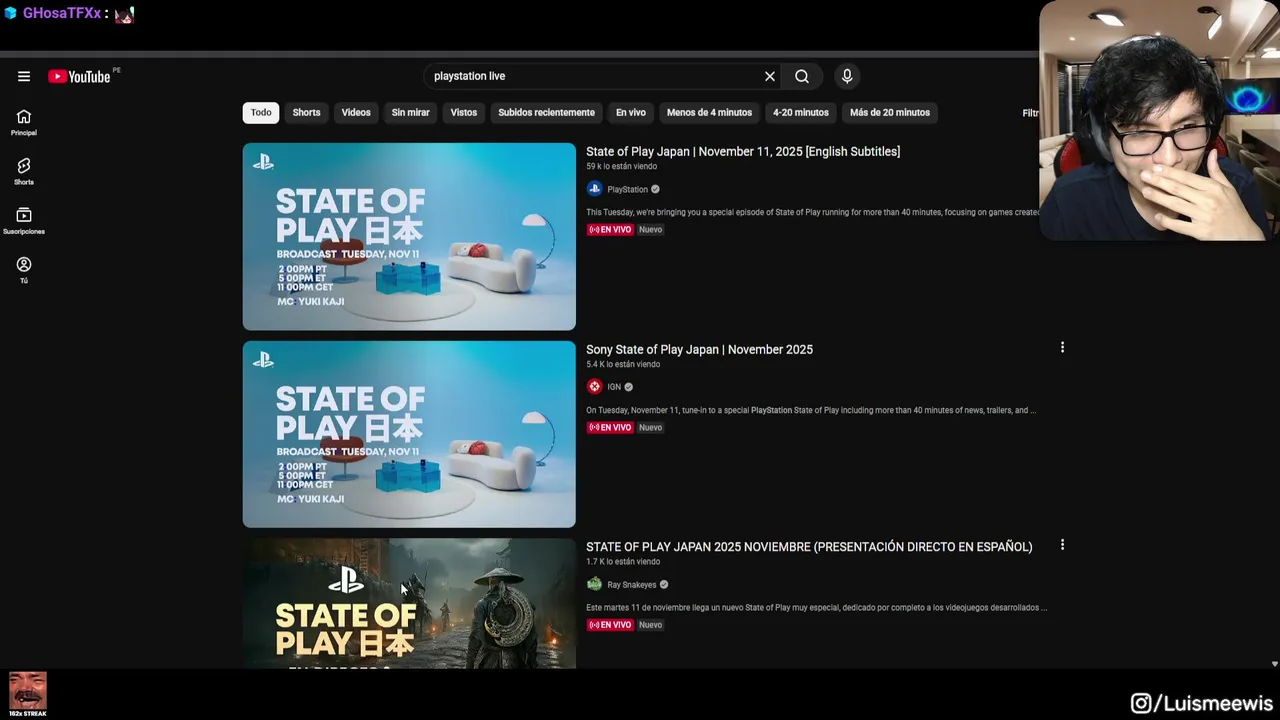This screenshot has width=1280, height=720.
Task: Open Ray Snakeyes State of Play thumbnail
Action: click(409, 603)
